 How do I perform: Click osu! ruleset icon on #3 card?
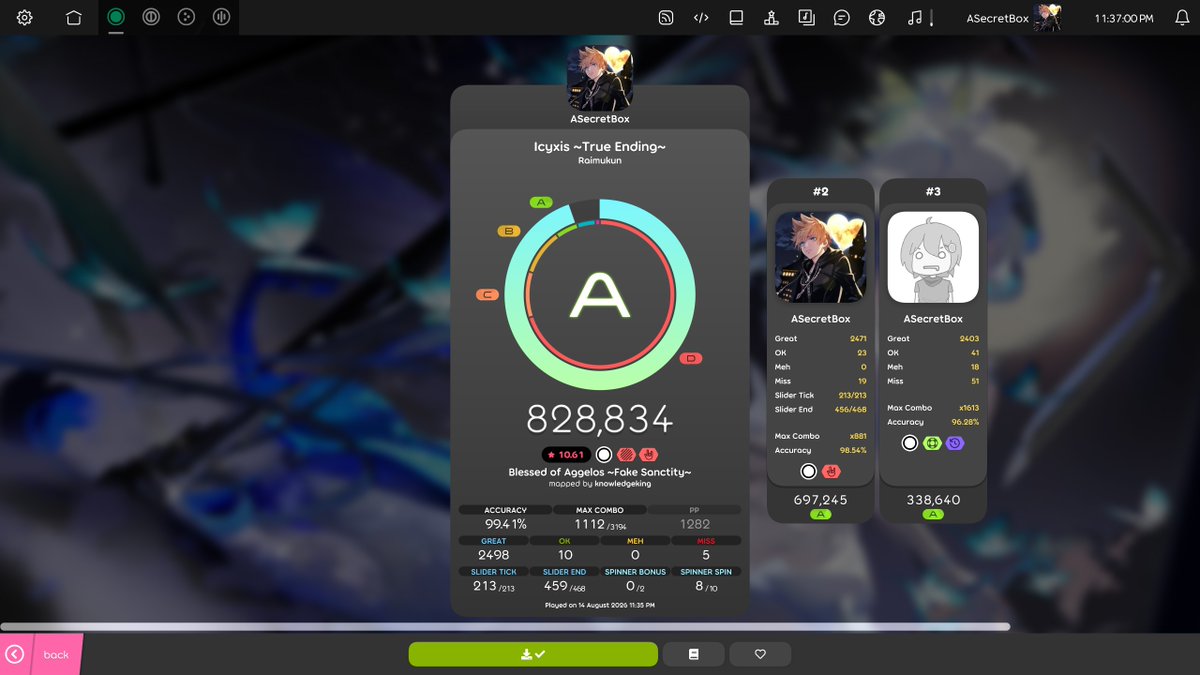909,443
